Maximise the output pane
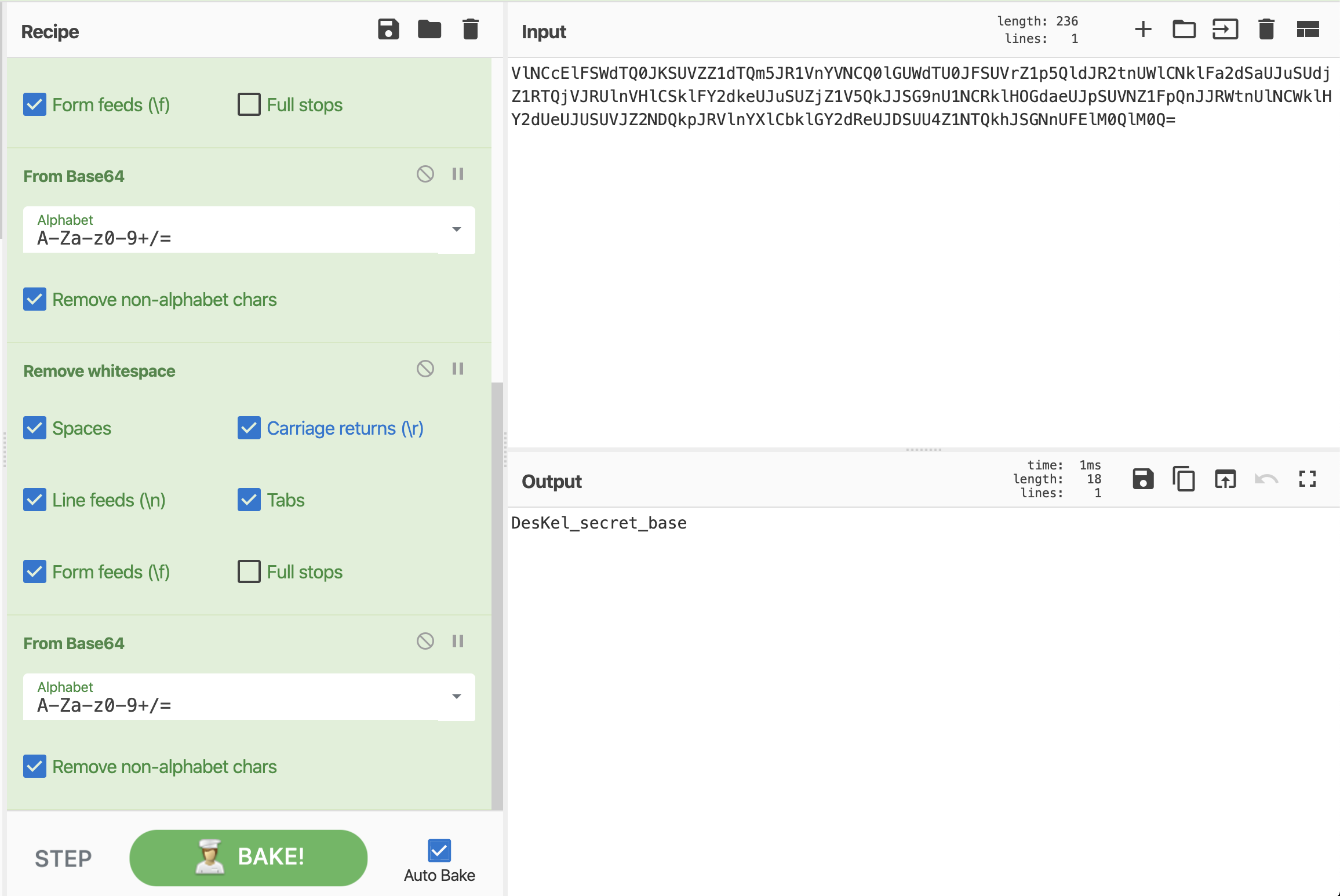 [x=1308, y=479]
